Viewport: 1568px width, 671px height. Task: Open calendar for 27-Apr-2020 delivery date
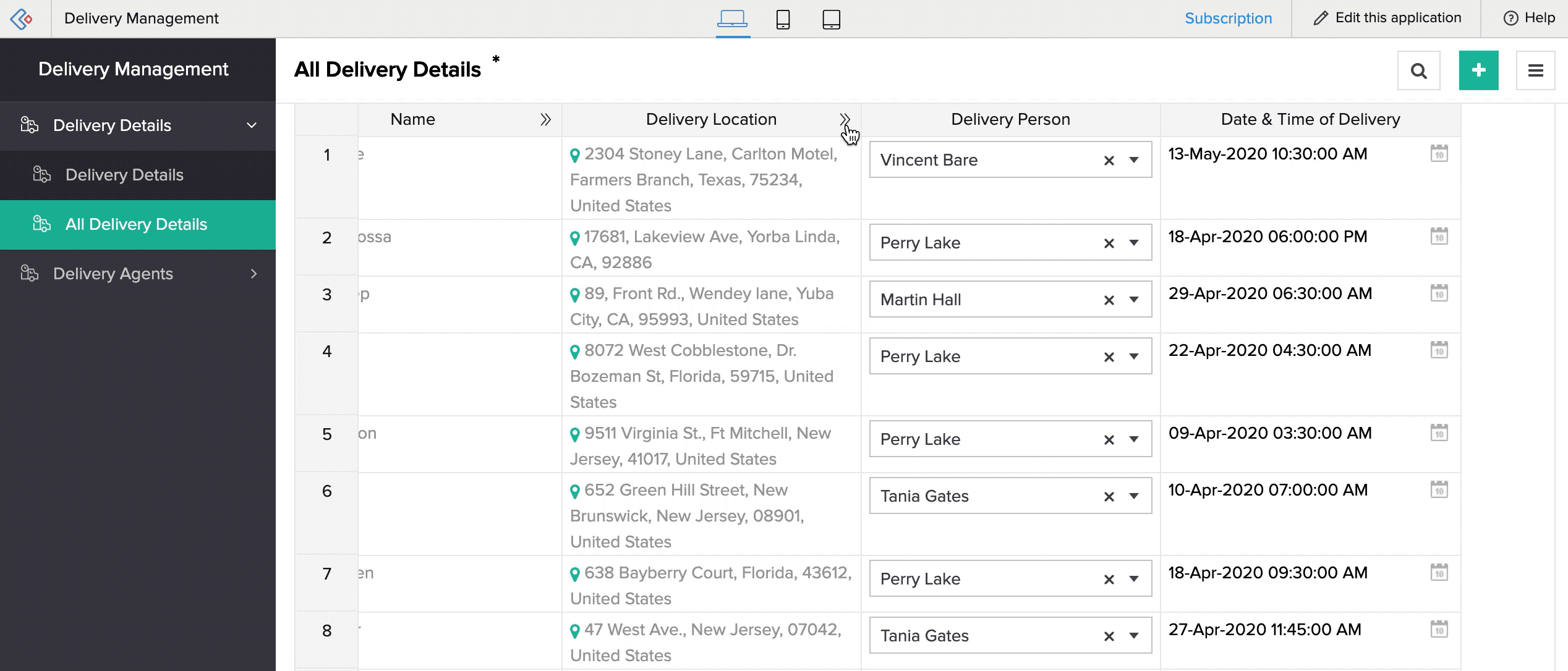pyautogui.click(x=1439, y=629)
